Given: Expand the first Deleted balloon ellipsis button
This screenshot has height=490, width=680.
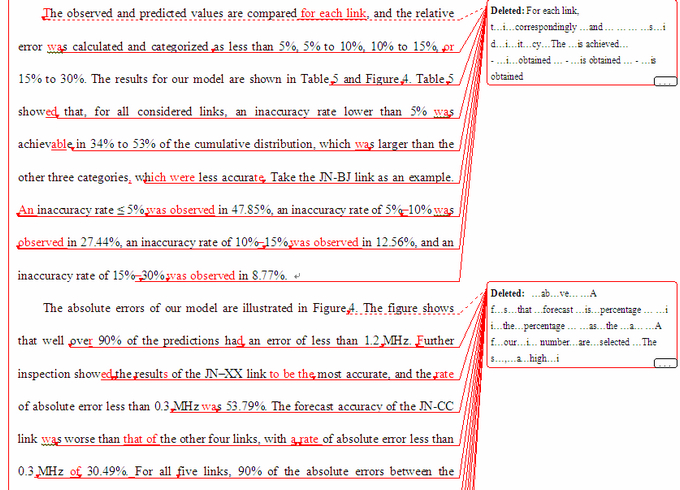Looking at the screenshot, I should pyautogui.click(x=665, y=82).
